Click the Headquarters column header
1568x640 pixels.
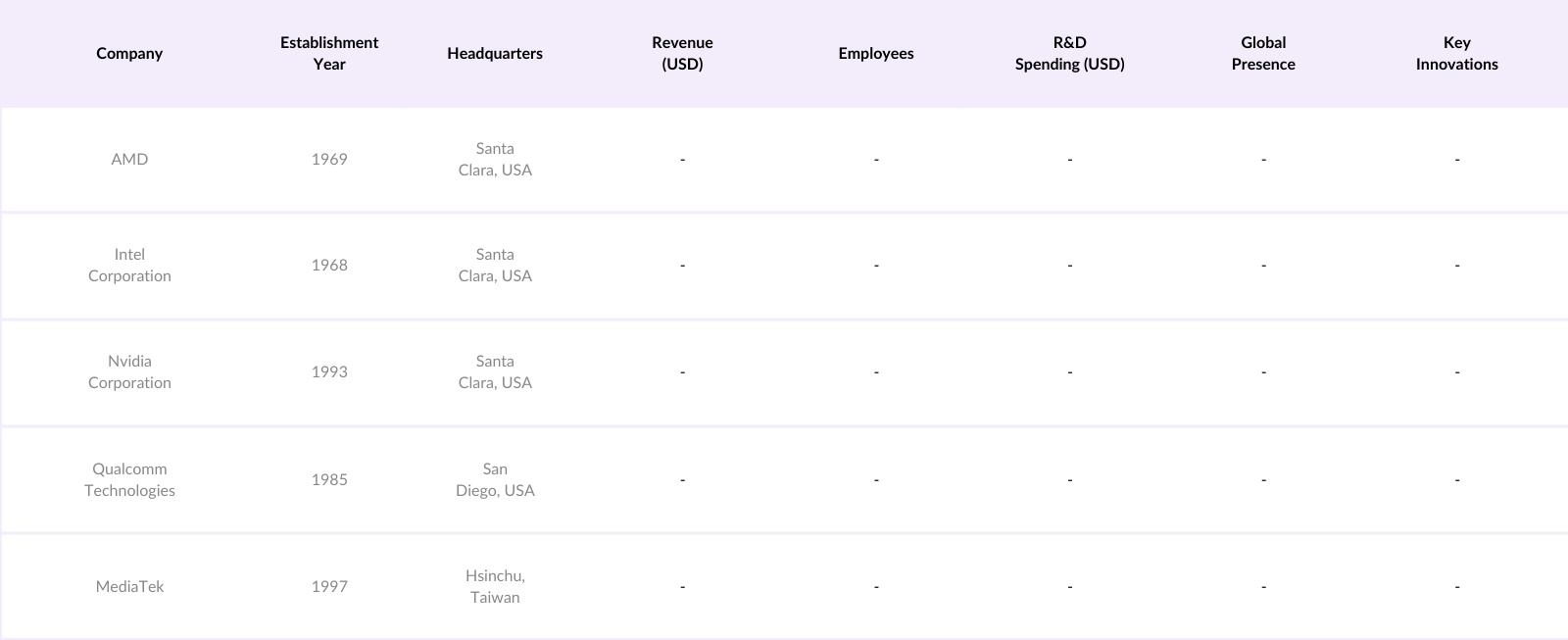pyautogui.click(x=495, y=53)
